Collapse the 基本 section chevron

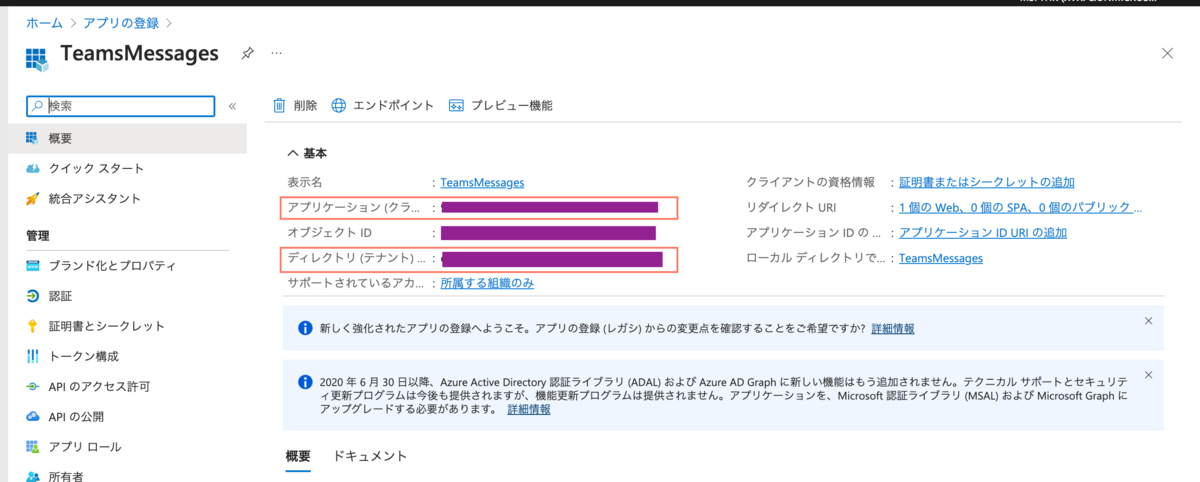293,153
